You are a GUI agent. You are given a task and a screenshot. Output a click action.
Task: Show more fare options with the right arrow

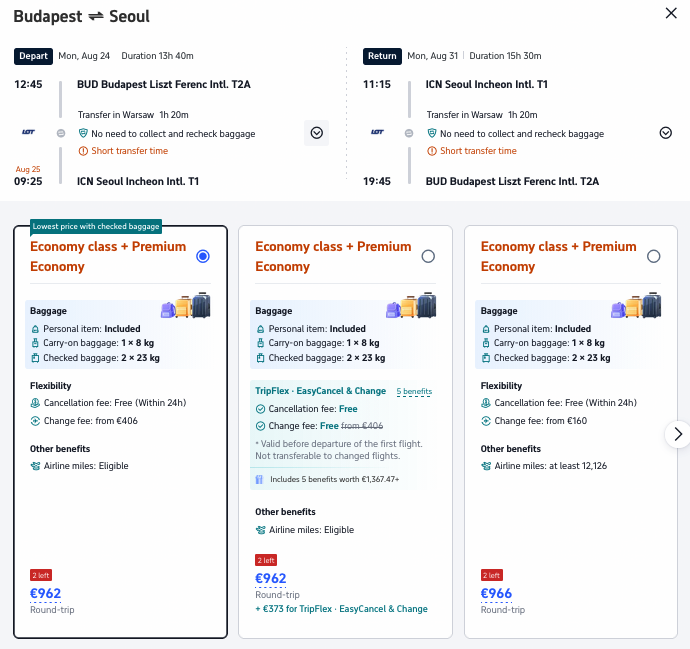(x=678, y=434)
